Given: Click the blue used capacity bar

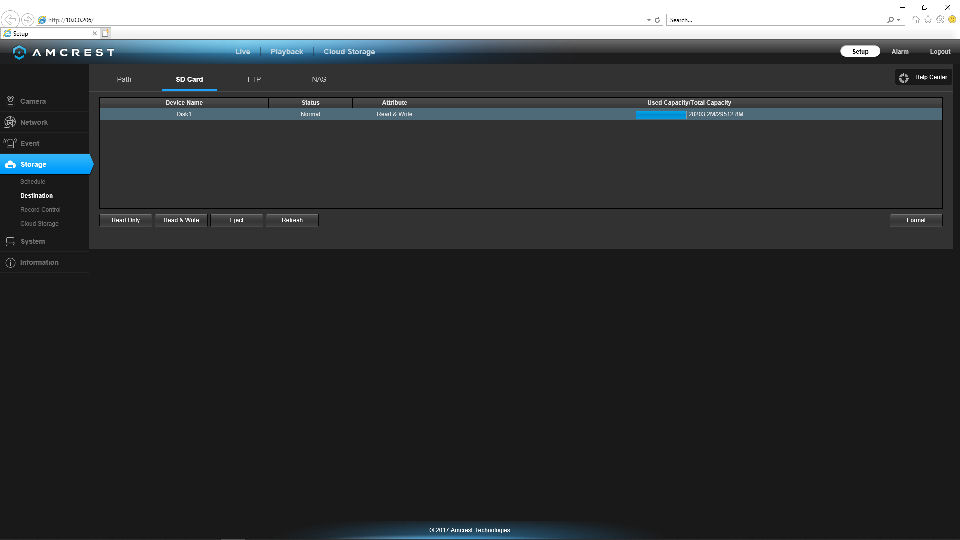Looking at the screenshot, I should tap(661, 114).
